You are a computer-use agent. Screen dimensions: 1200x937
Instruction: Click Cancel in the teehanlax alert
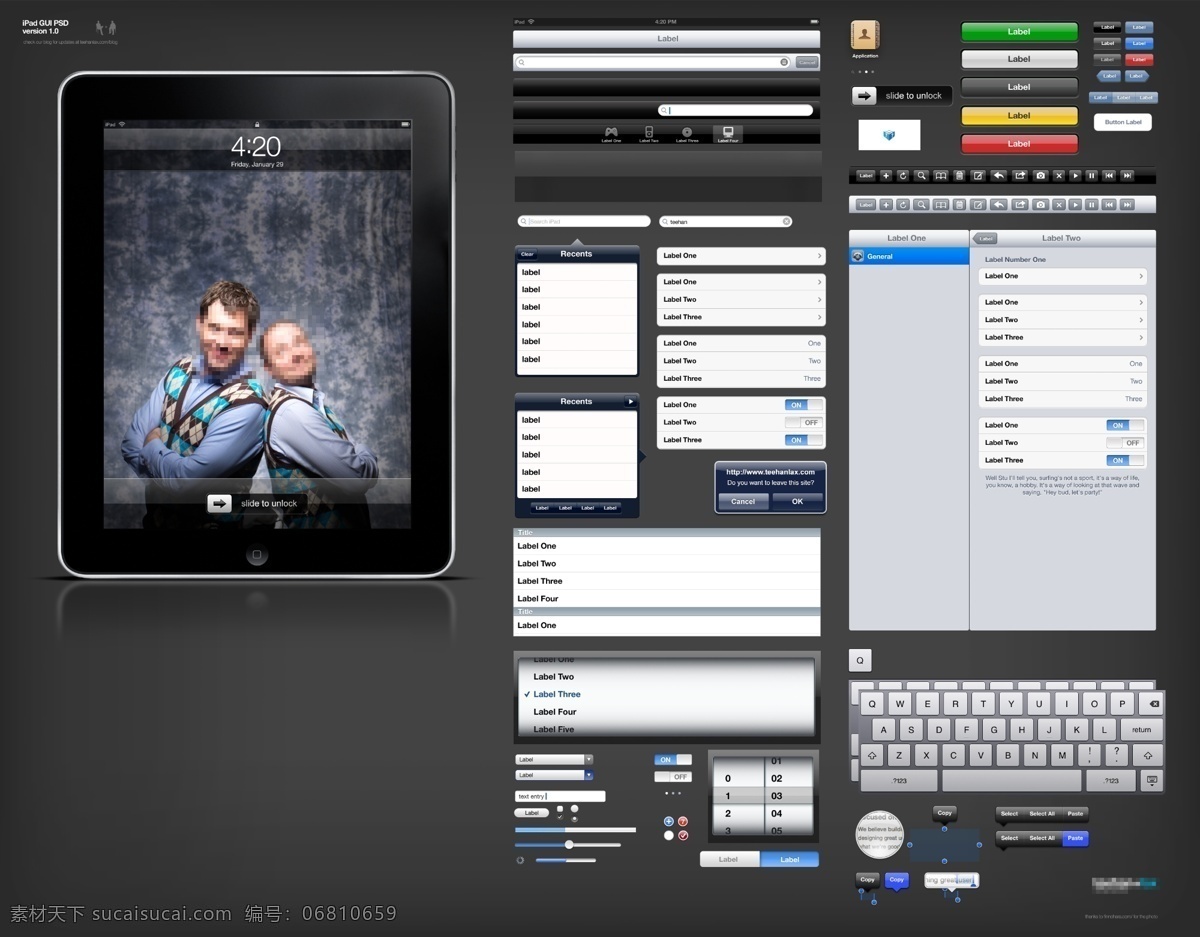tap(743, 501)
